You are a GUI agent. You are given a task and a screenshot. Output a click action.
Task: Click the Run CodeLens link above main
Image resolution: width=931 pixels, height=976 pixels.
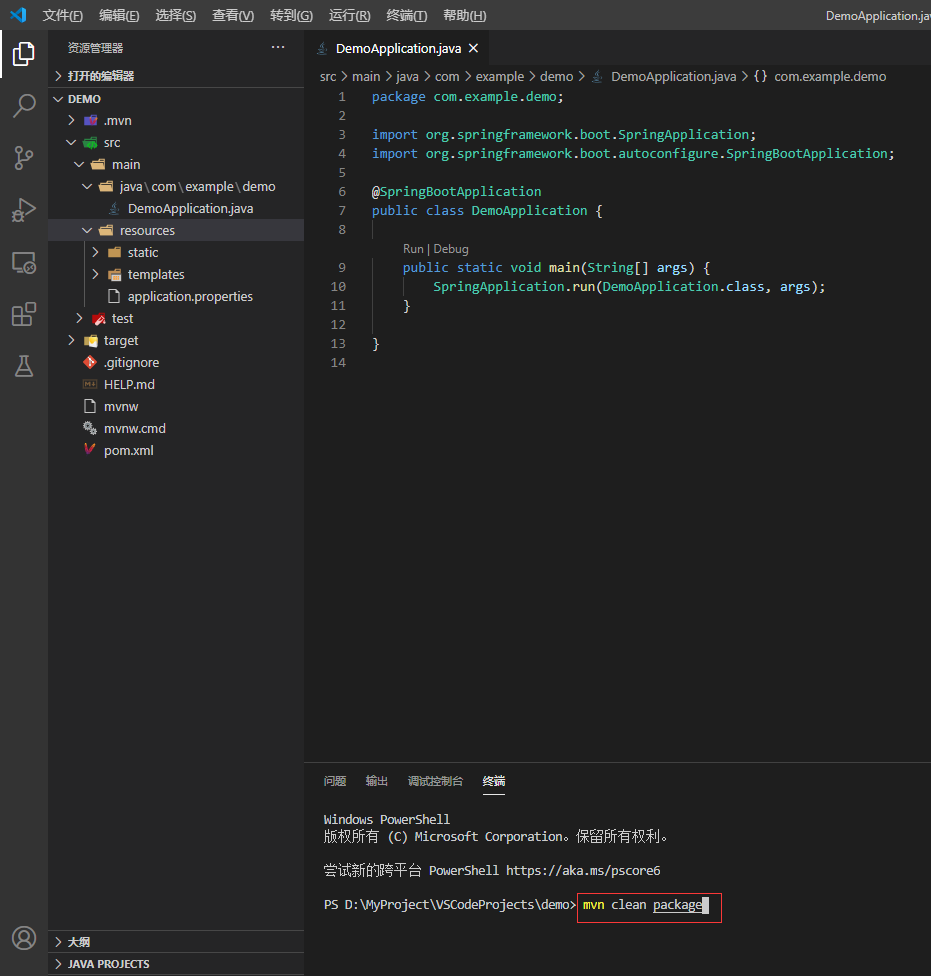412,248
